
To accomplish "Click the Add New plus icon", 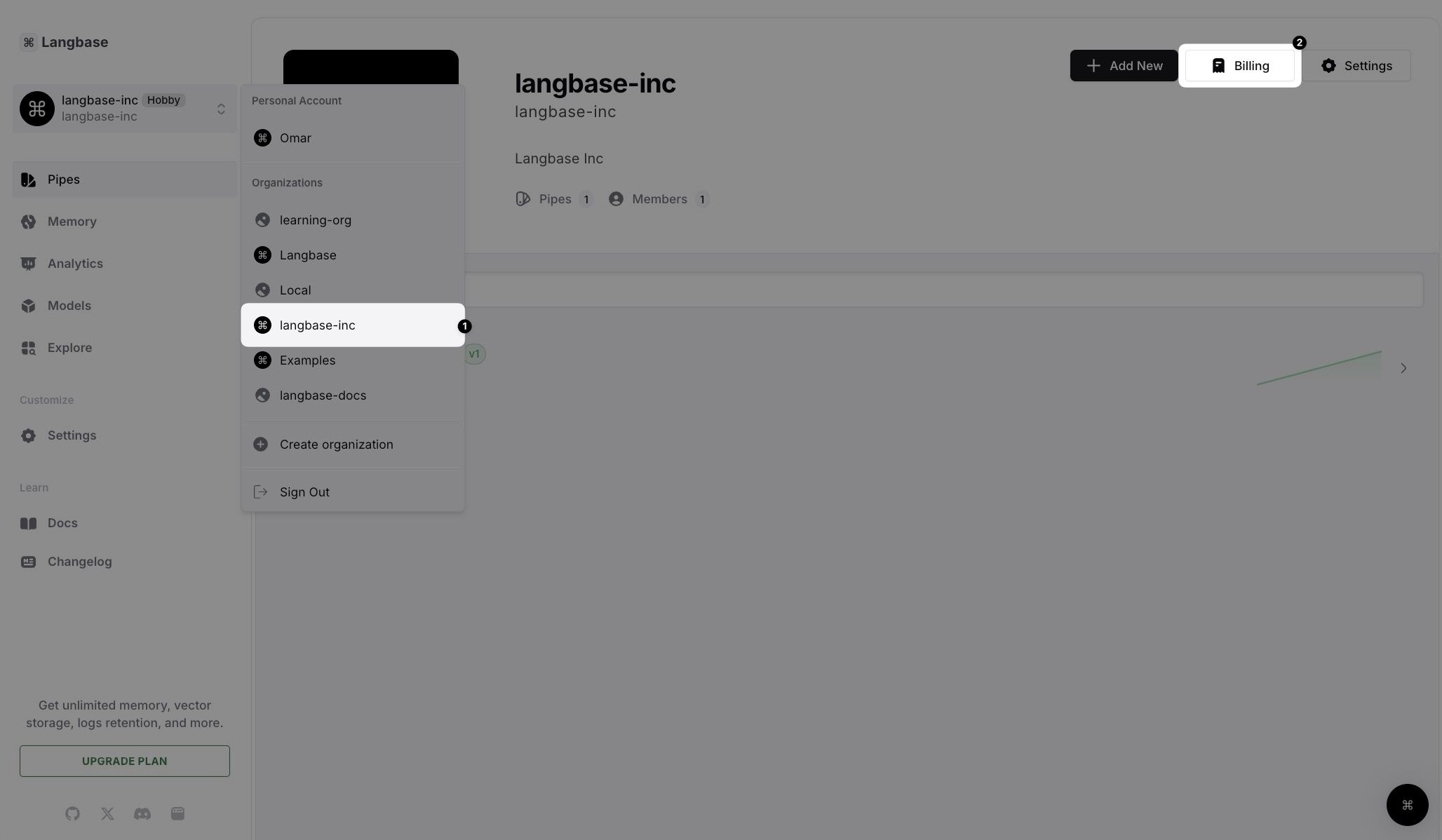I will point(1093,65).
